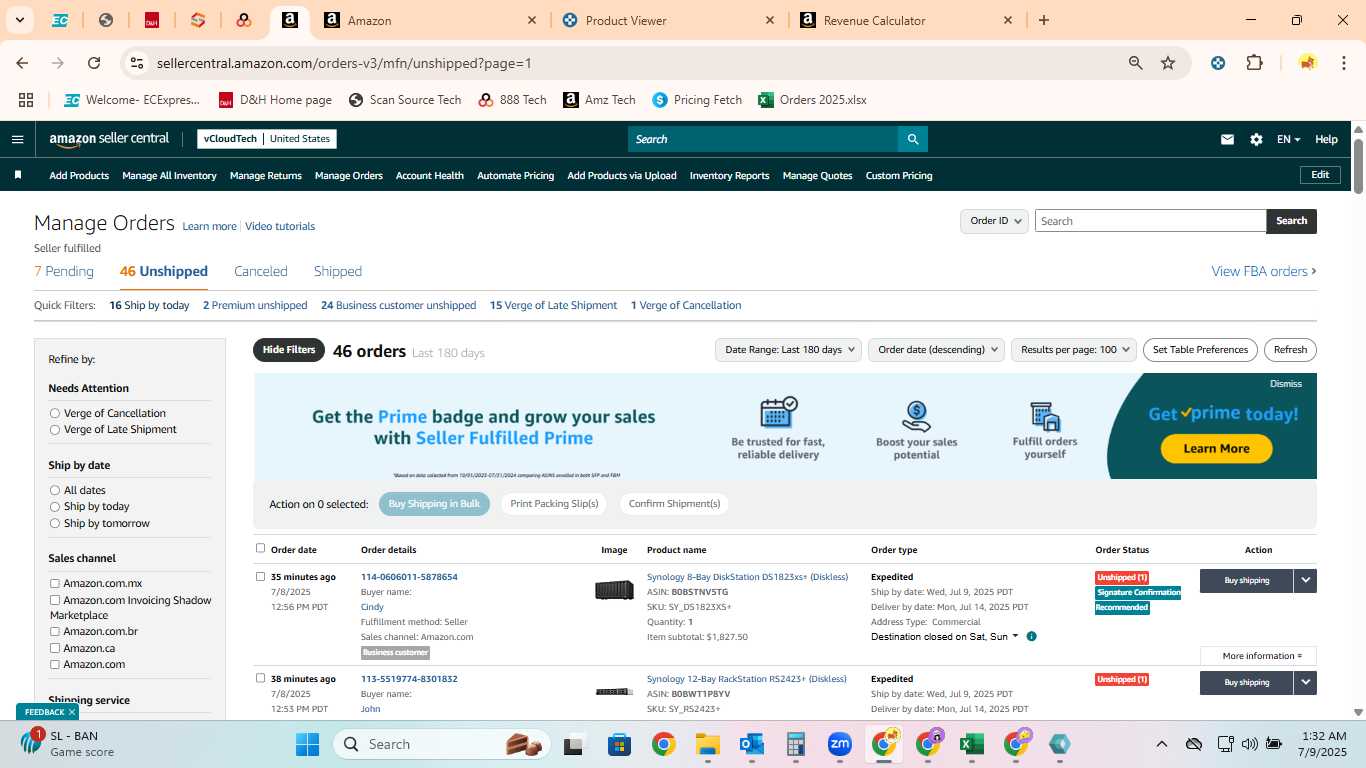Open Zoom from the taskbar
The height and width of the screenshot is (768, 1366).
point(839,744)
